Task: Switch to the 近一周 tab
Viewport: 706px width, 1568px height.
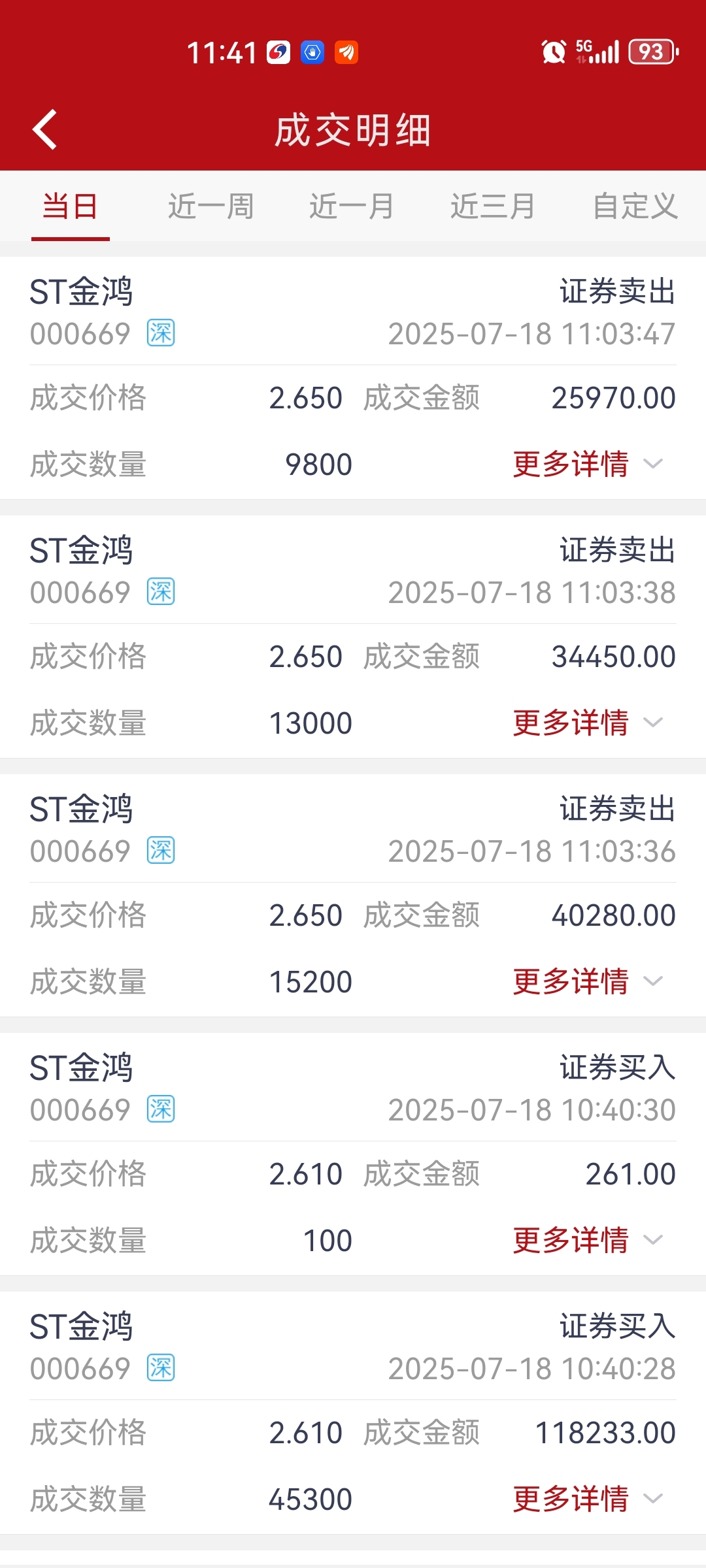Action: (x=211, y=206)
